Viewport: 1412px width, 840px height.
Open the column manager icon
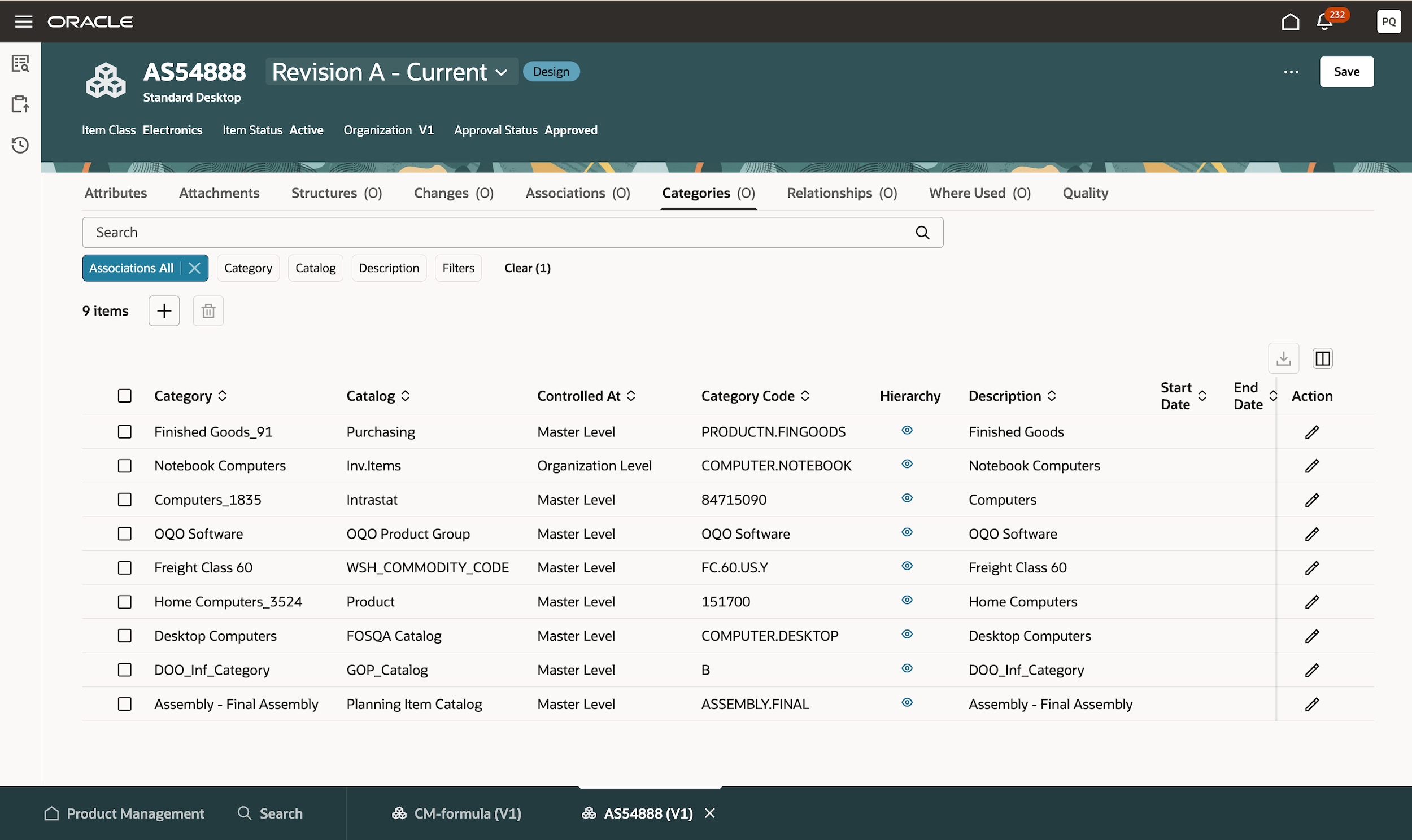tap(1322, 358)
